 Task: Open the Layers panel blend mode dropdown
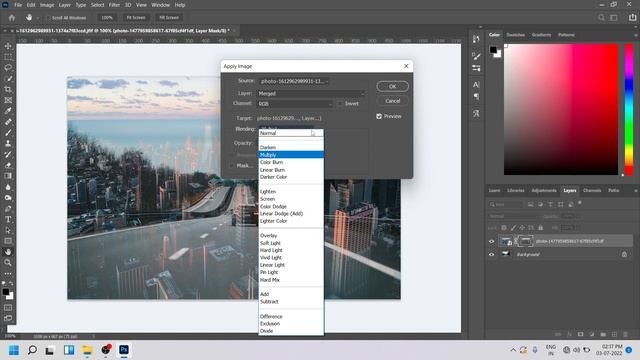(513, 216)
